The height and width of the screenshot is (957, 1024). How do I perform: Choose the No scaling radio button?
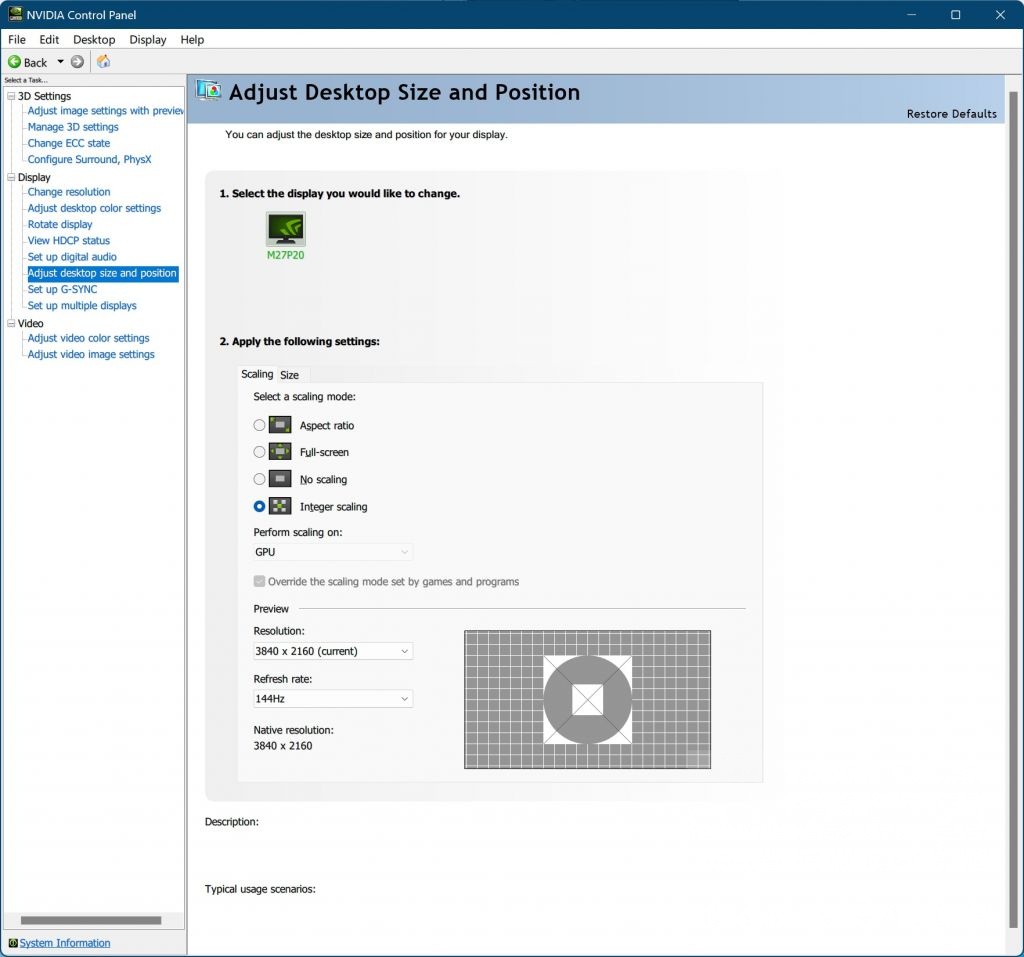tap(260, 479)
